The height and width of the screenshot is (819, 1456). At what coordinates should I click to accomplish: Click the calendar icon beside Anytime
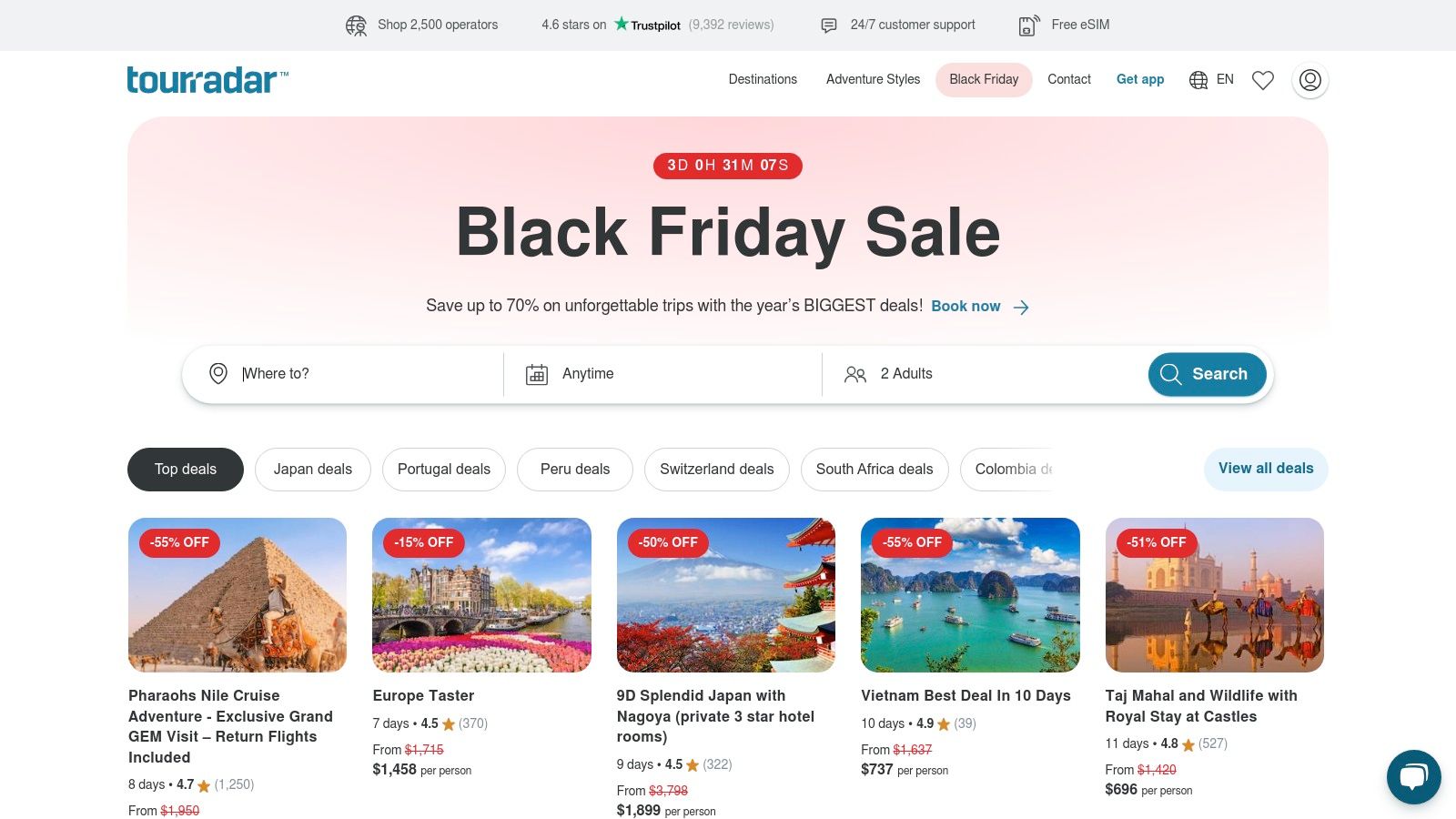(x=537, y=374)
